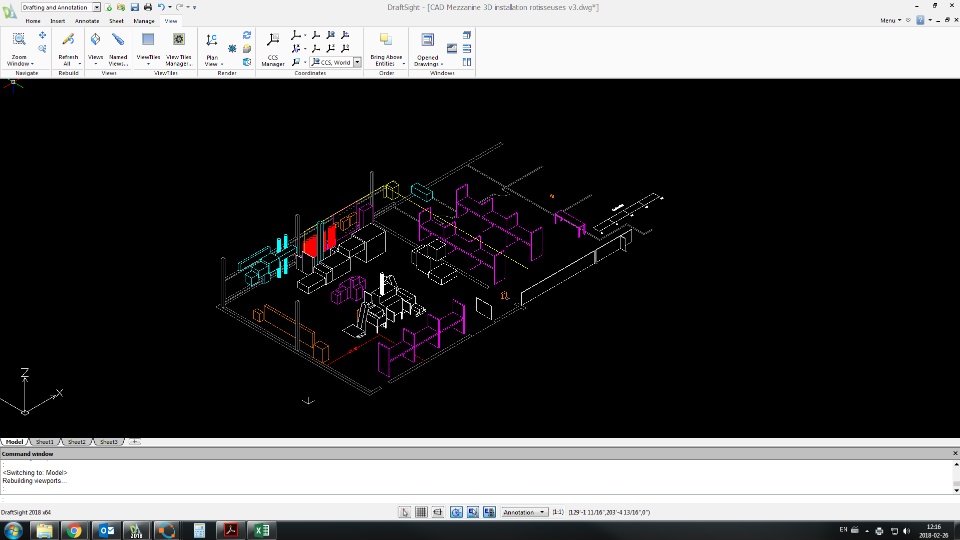Click the Bring Above Entities icon
The image size is (960, 540).
(x=386, y=40)
